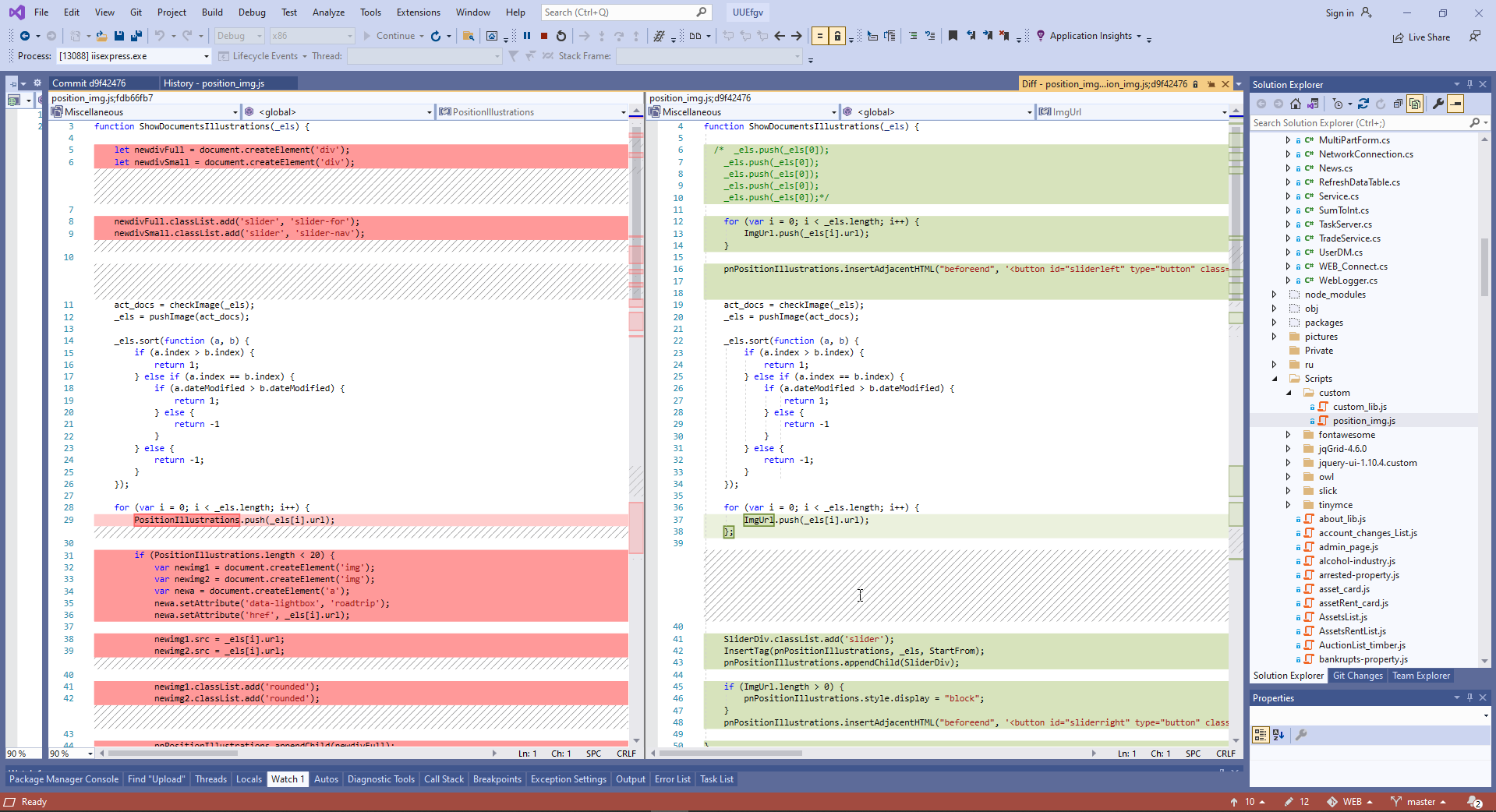Image resolution: width=1496 pixels, height=812 pixels.
Task: Click the Toggle Bookmark icon
Action: tap(953, 36)
